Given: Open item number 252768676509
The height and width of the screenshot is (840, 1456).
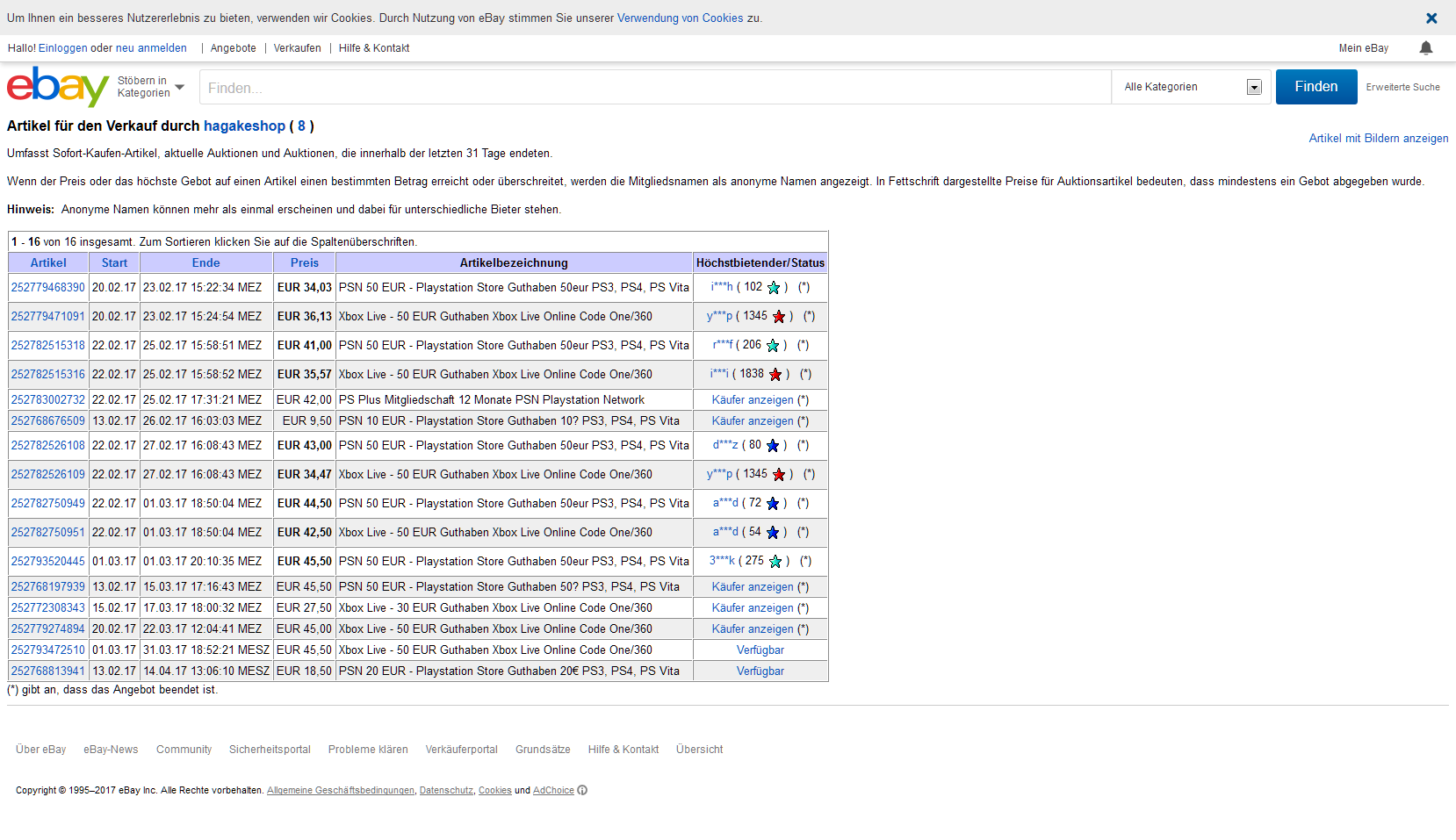Looking at the screenshot, I should [x=48, y=420].
